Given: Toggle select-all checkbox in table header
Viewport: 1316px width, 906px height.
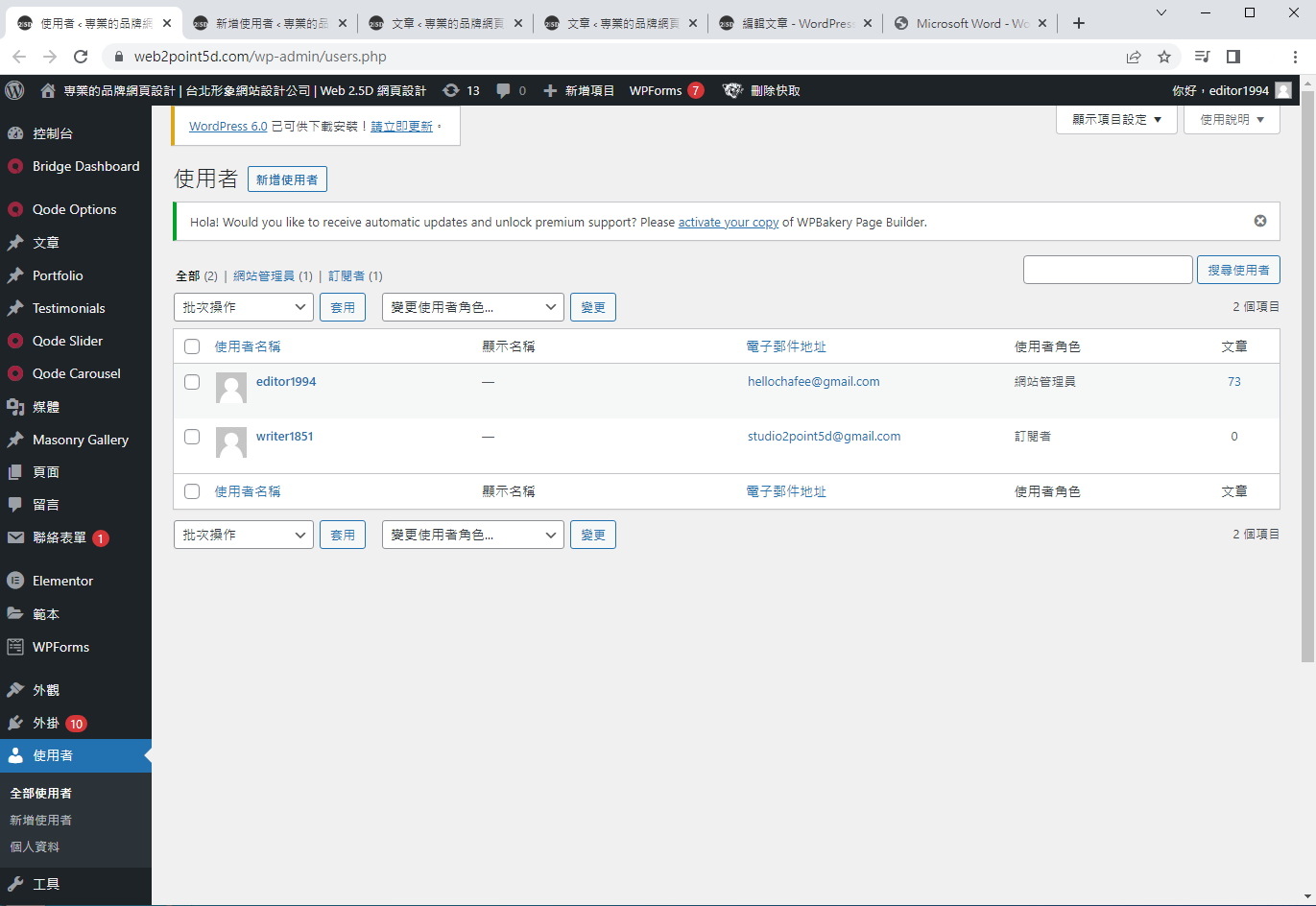Looking at the screenshot, I should pyautogui.click(x=192, y=346).
